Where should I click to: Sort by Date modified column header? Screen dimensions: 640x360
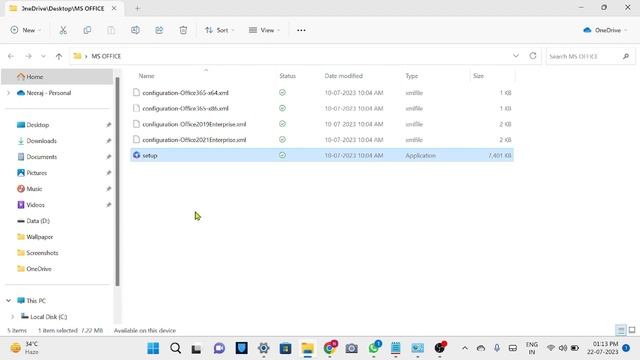(344, 76)
